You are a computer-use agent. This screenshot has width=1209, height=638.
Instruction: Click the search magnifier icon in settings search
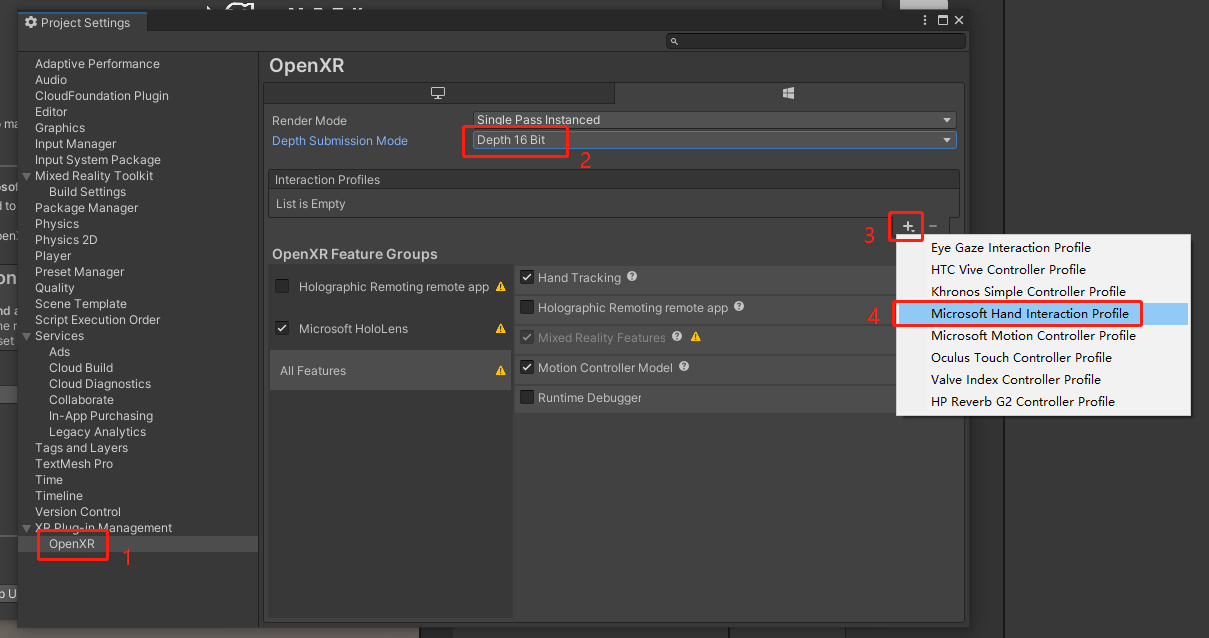(675, 42)
